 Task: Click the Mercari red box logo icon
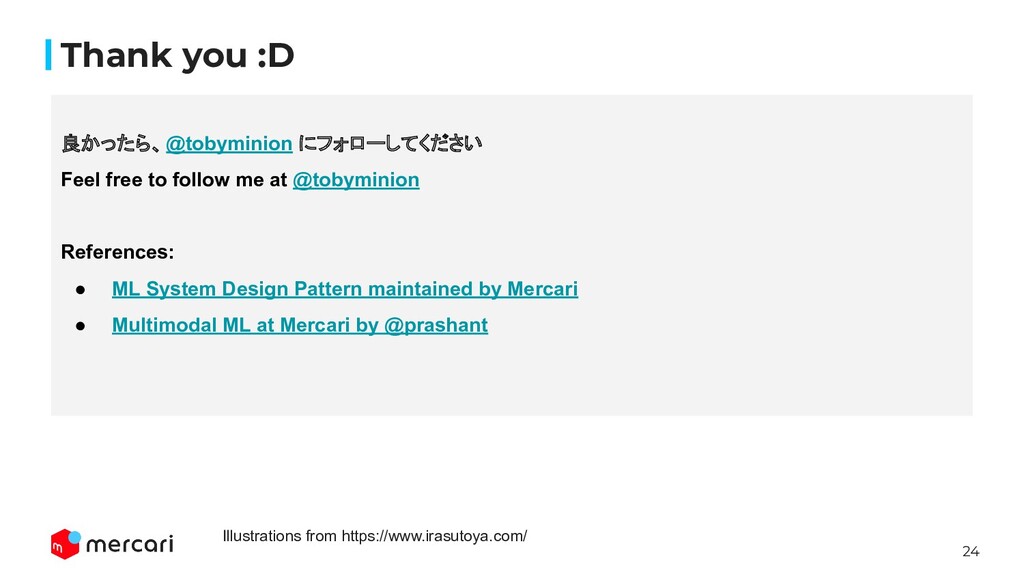coord(65,544)
